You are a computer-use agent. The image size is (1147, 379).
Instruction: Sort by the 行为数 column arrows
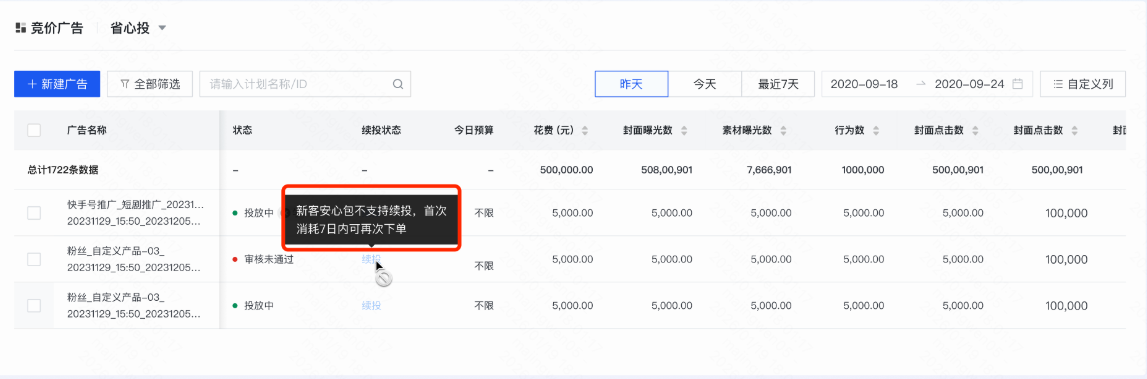tap(876, 131)
